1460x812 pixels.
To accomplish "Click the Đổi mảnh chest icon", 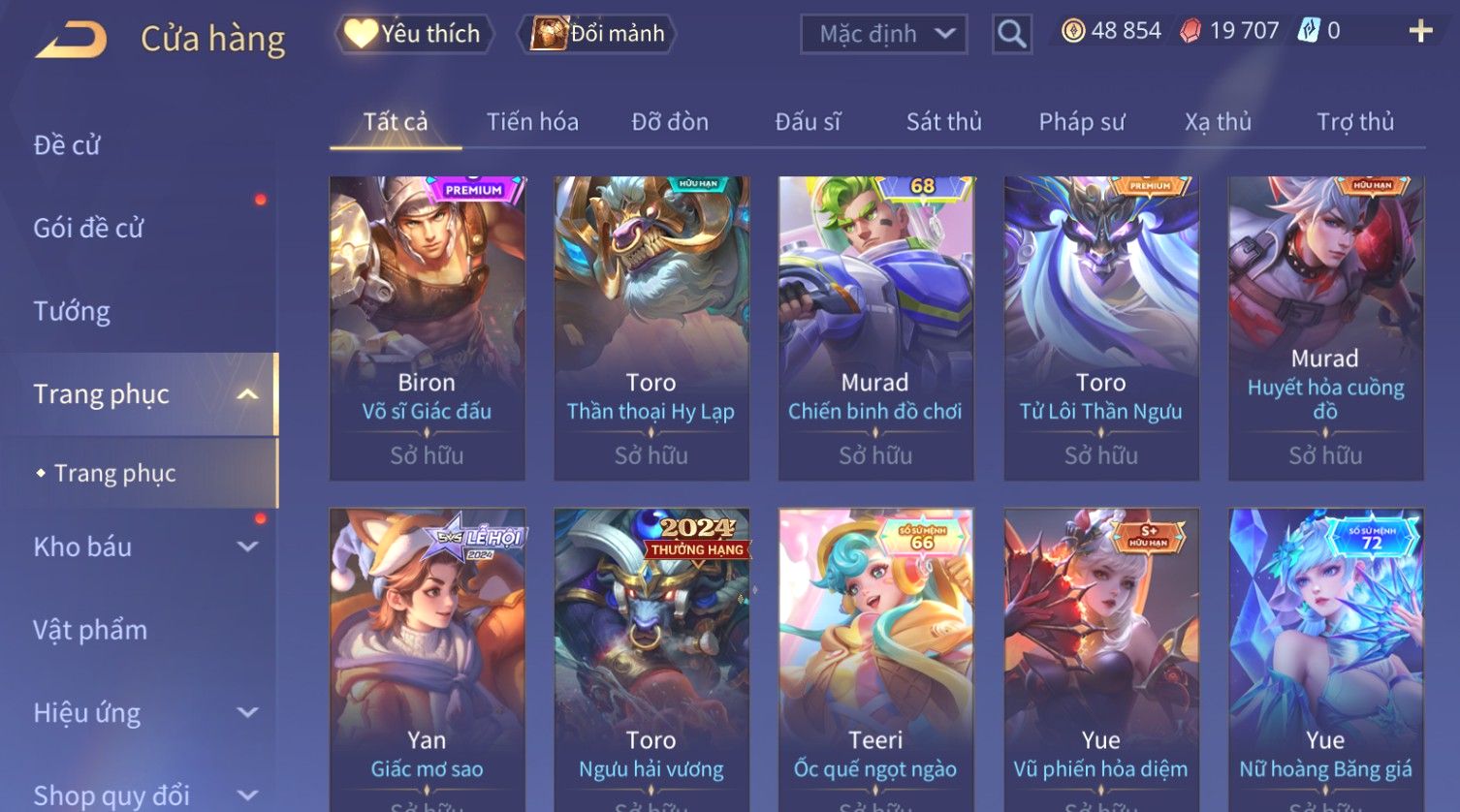I will coord(549,34).
